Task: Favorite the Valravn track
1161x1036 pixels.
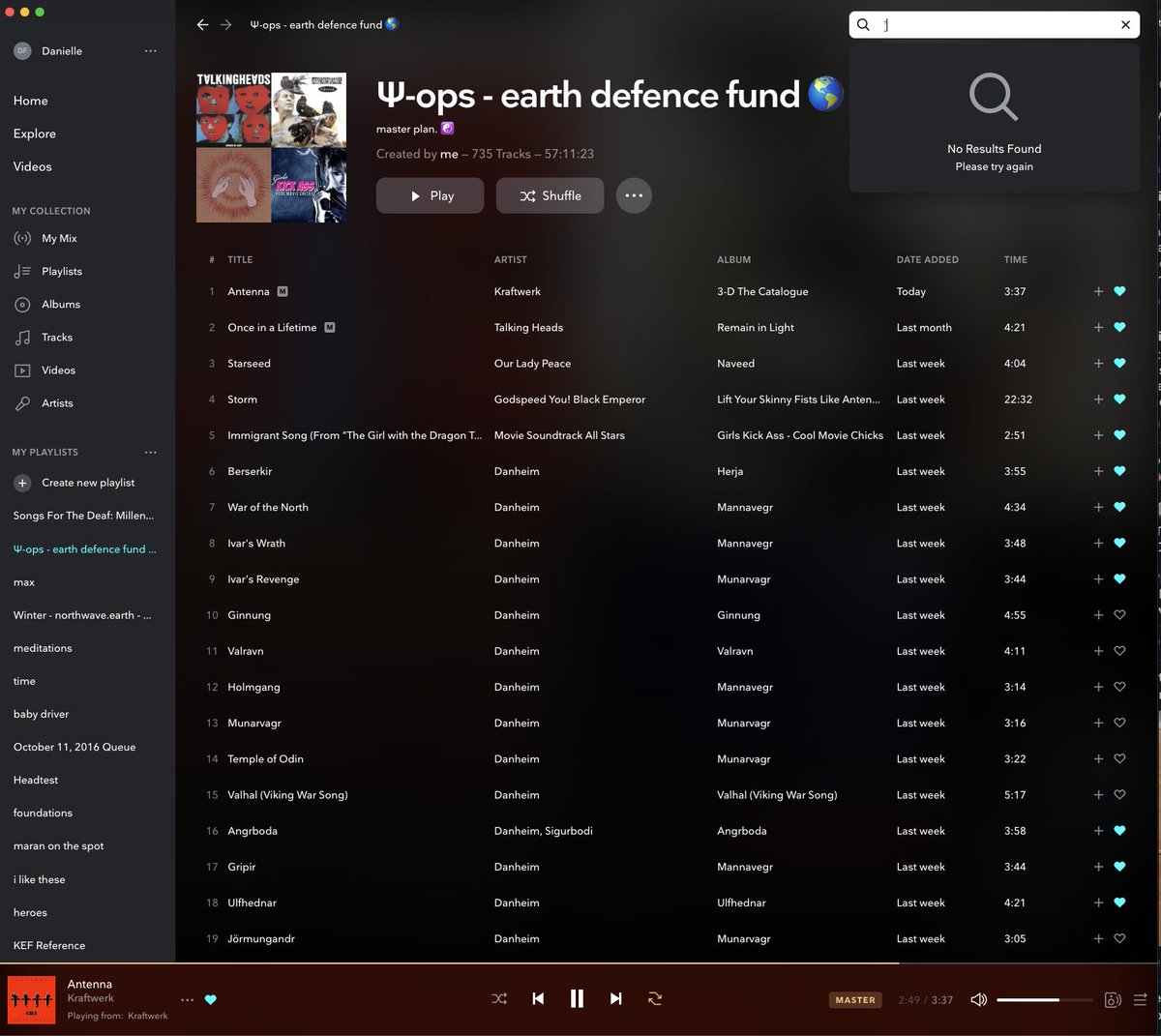Action: (1119, 651)
